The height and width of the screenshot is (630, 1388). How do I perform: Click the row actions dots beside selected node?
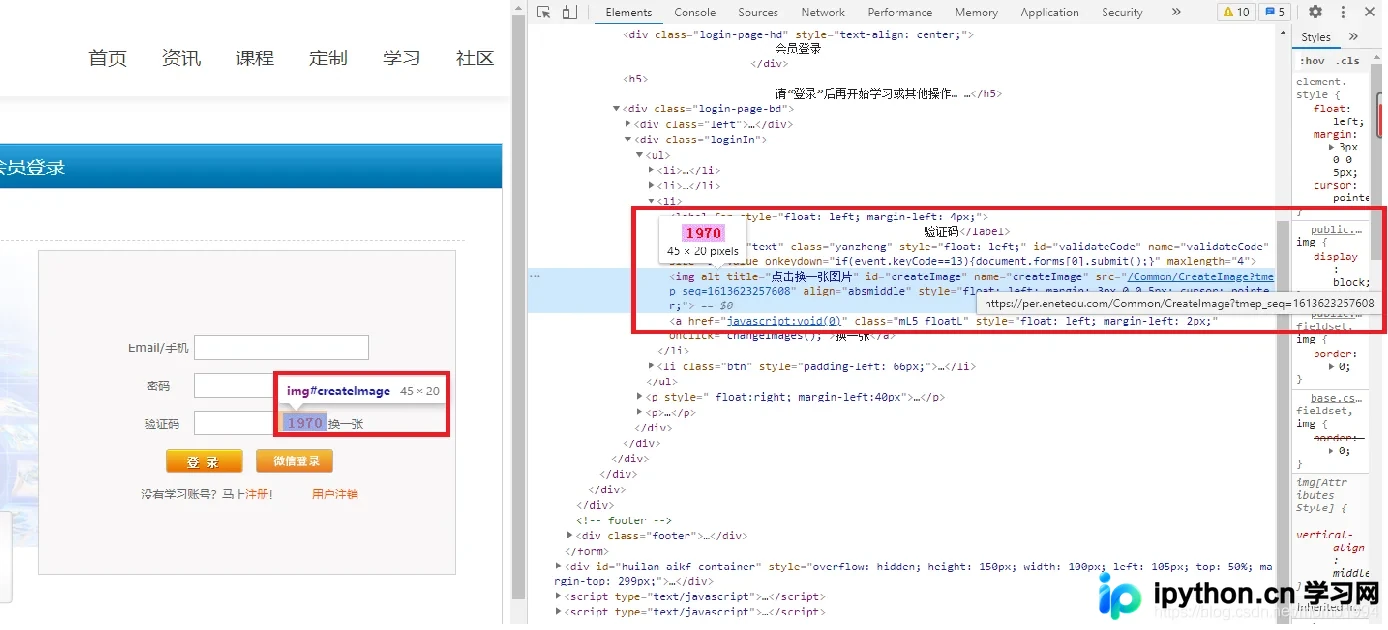pyautogui.click(x=534, y=275)
